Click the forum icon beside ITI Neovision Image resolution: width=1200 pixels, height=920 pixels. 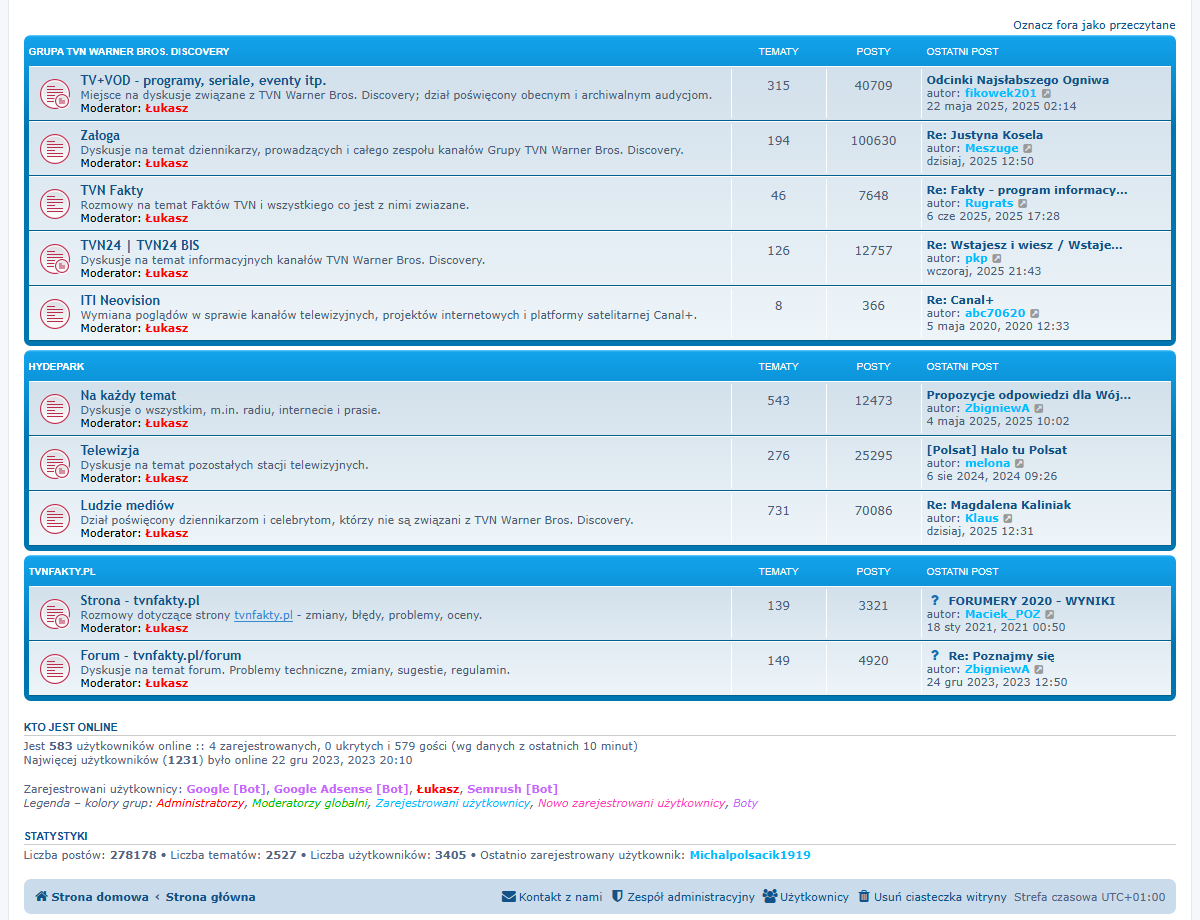pyautogui.click(x=54, y=314)
